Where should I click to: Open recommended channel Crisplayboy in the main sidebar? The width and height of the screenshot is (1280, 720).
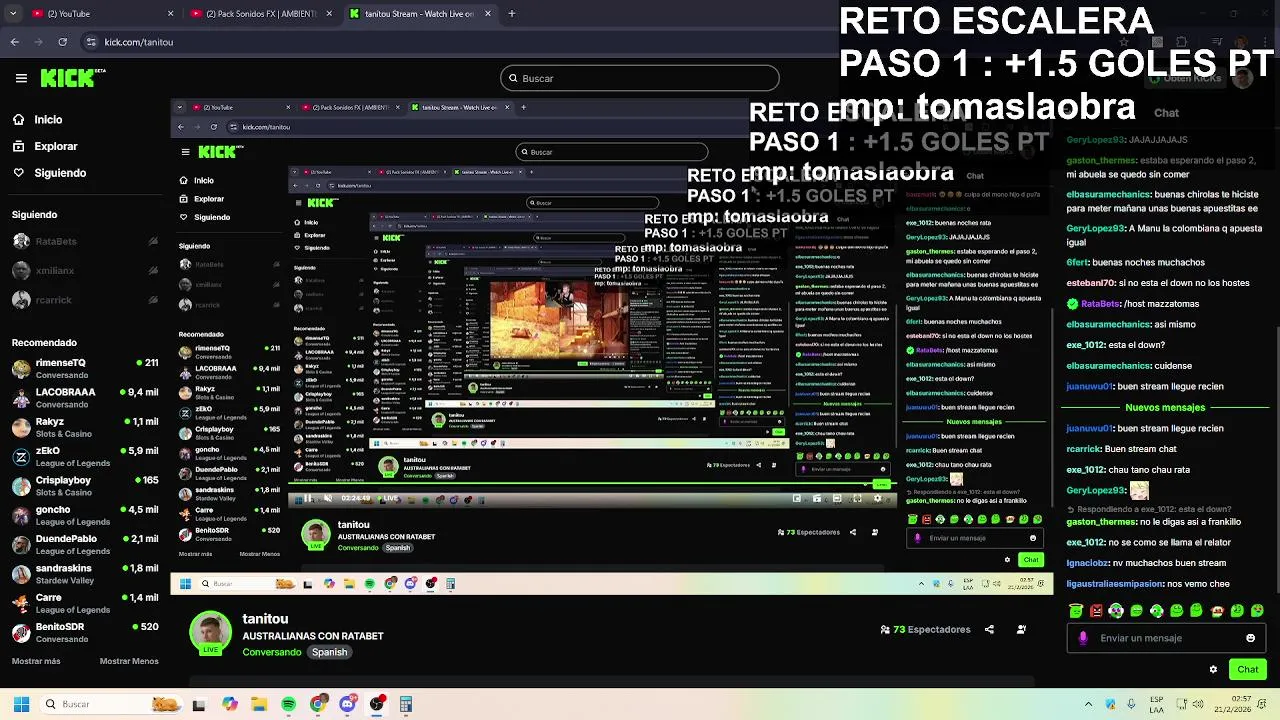84,485
